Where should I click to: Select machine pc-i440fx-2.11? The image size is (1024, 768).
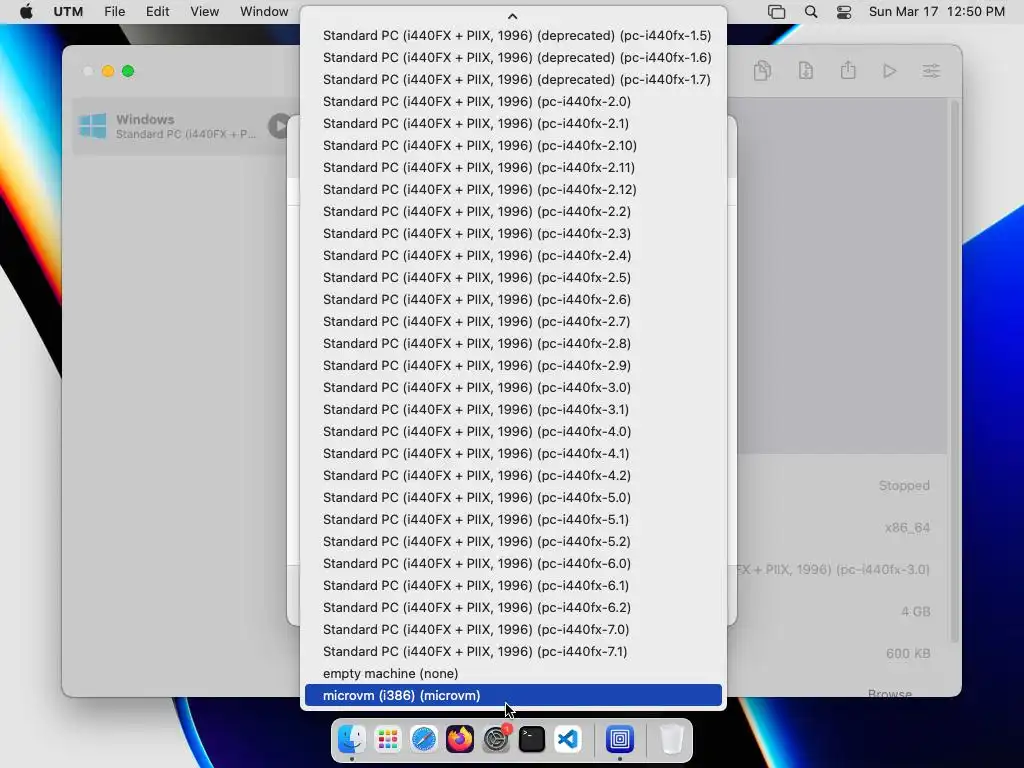(x=513, y=167)
